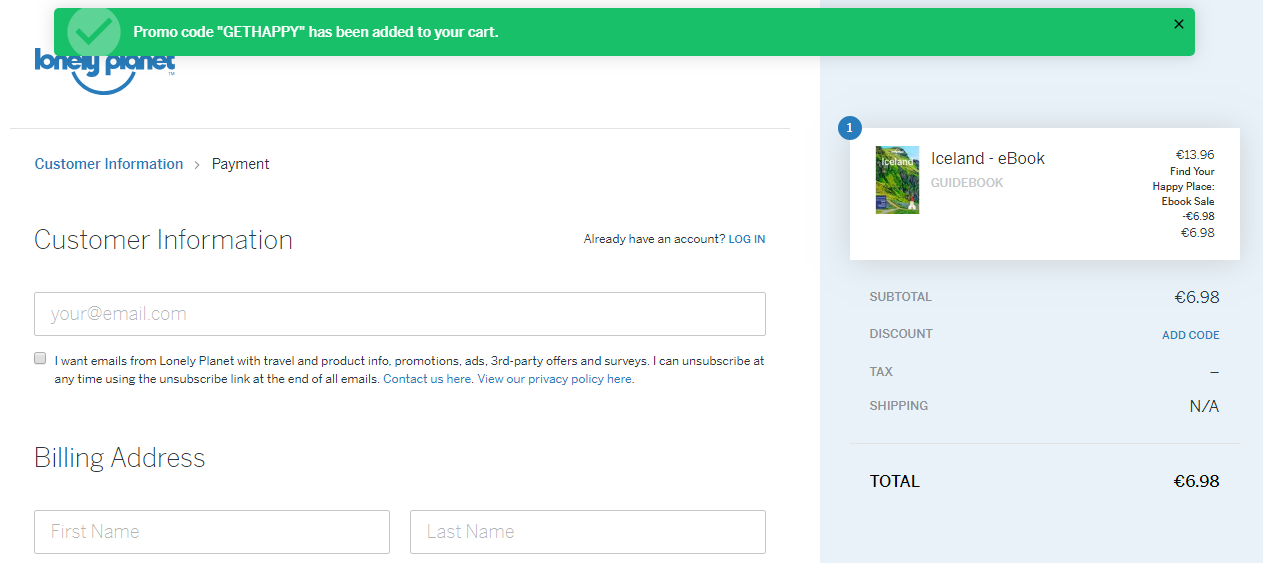Screen dimensions: 1263x563
Task: Focus the email address input field
Action: 400,314
